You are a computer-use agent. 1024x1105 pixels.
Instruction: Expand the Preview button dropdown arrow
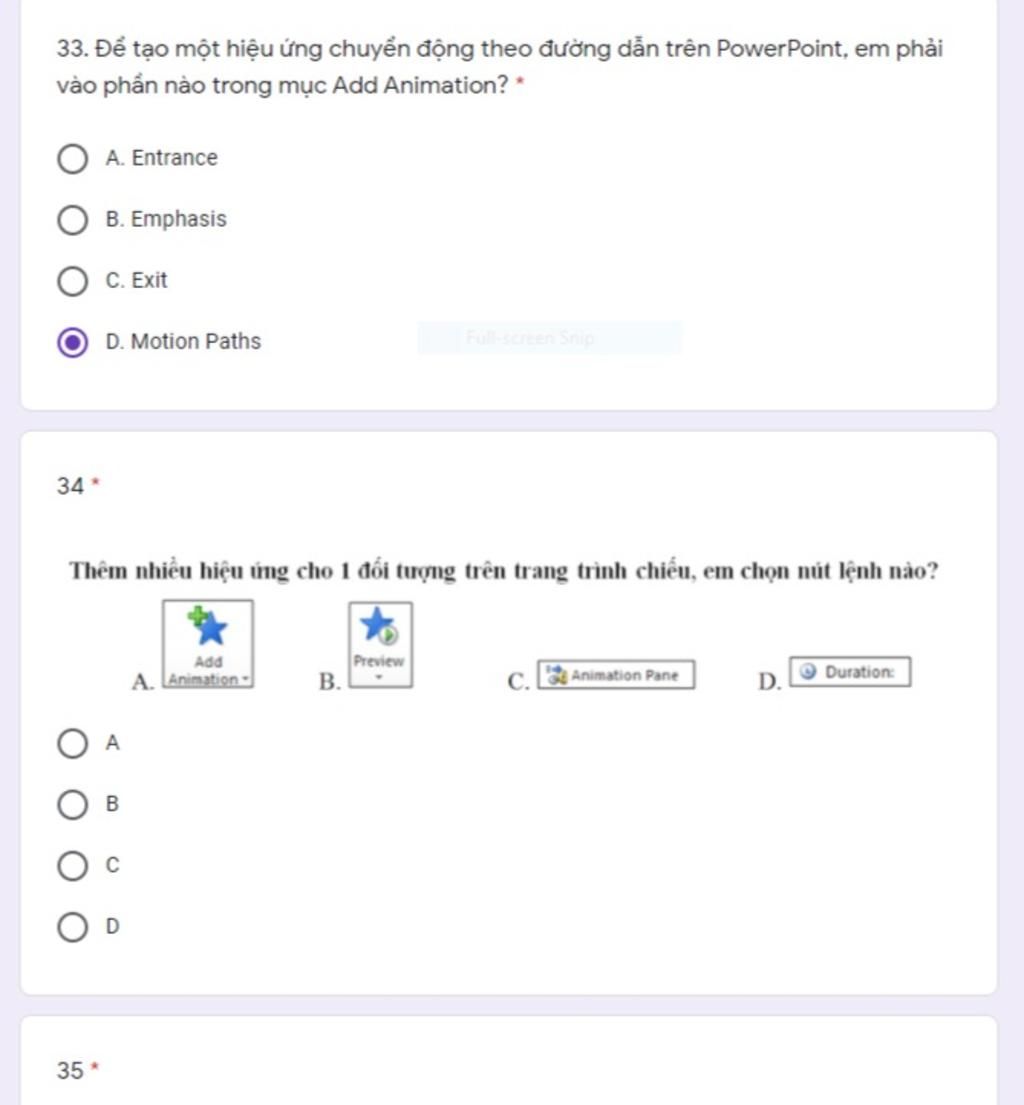(x=379, y=678)
